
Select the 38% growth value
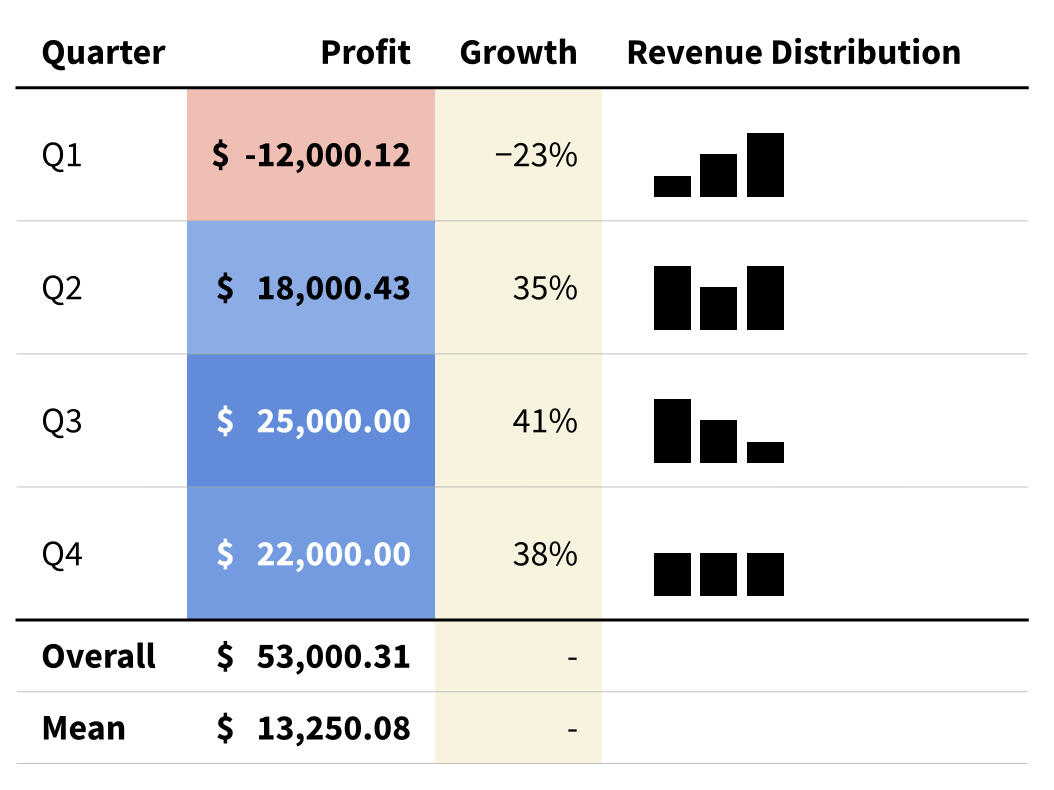pyautogui.click(x=544, y=554)
